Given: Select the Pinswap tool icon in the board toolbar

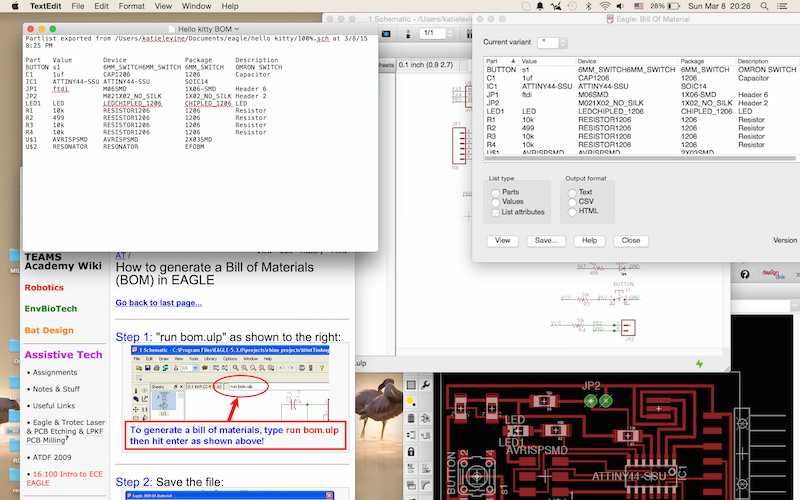Looking at the screenshot, I should (x=411, y=435).
